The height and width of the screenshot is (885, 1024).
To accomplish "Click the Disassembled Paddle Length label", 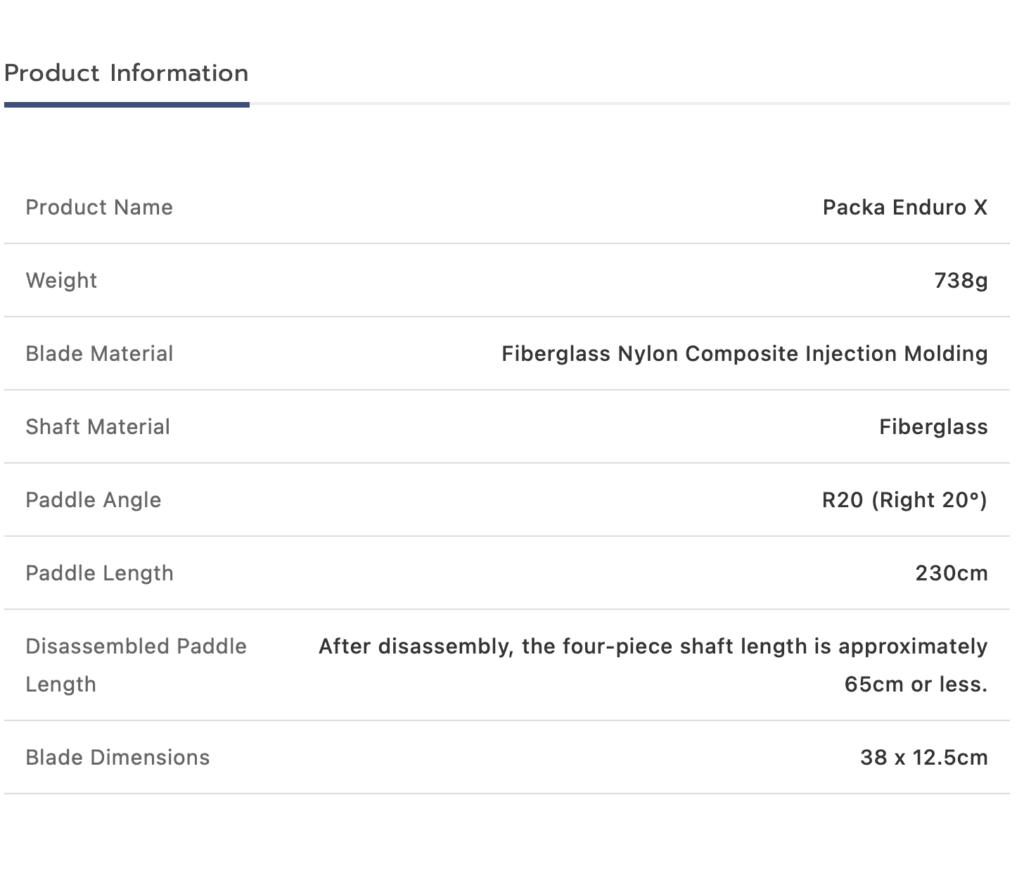I will click(135, 646).
